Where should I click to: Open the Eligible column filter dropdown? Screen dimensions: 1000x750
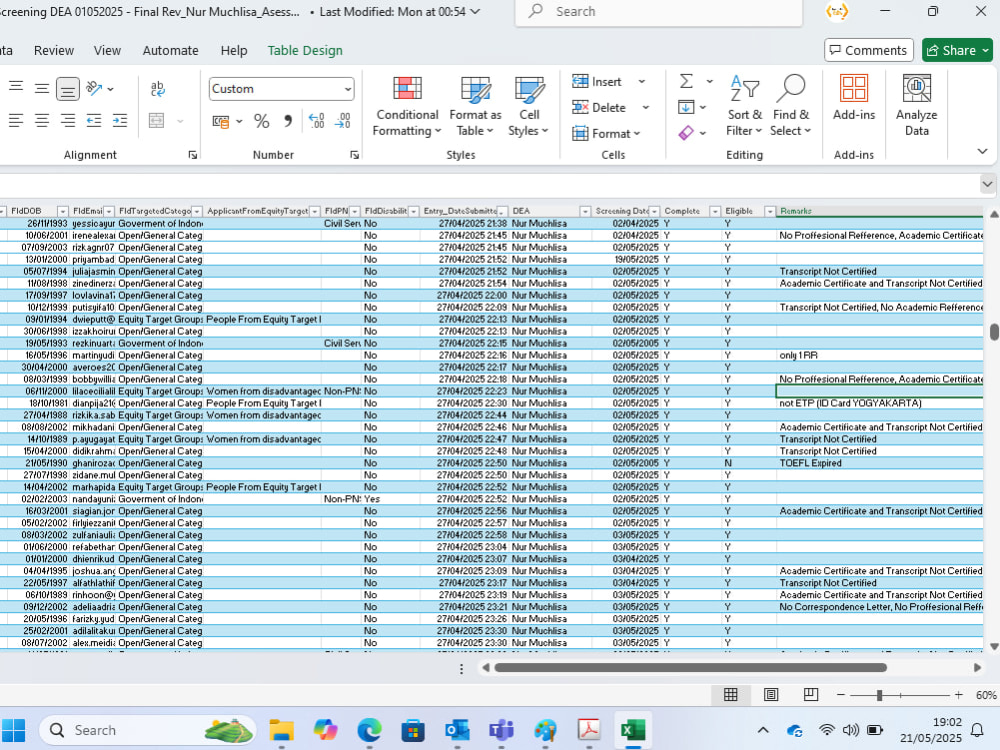pos(770,211)
